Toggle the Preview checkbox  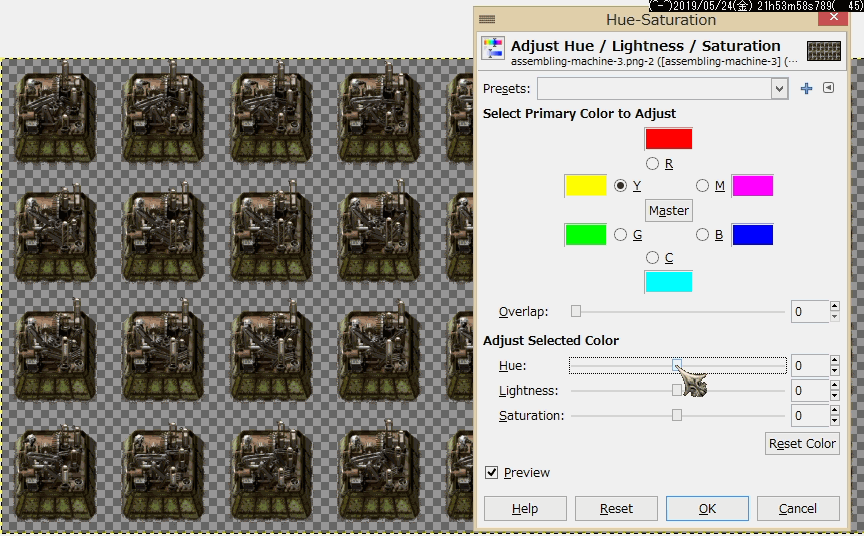tap(492, 473)
